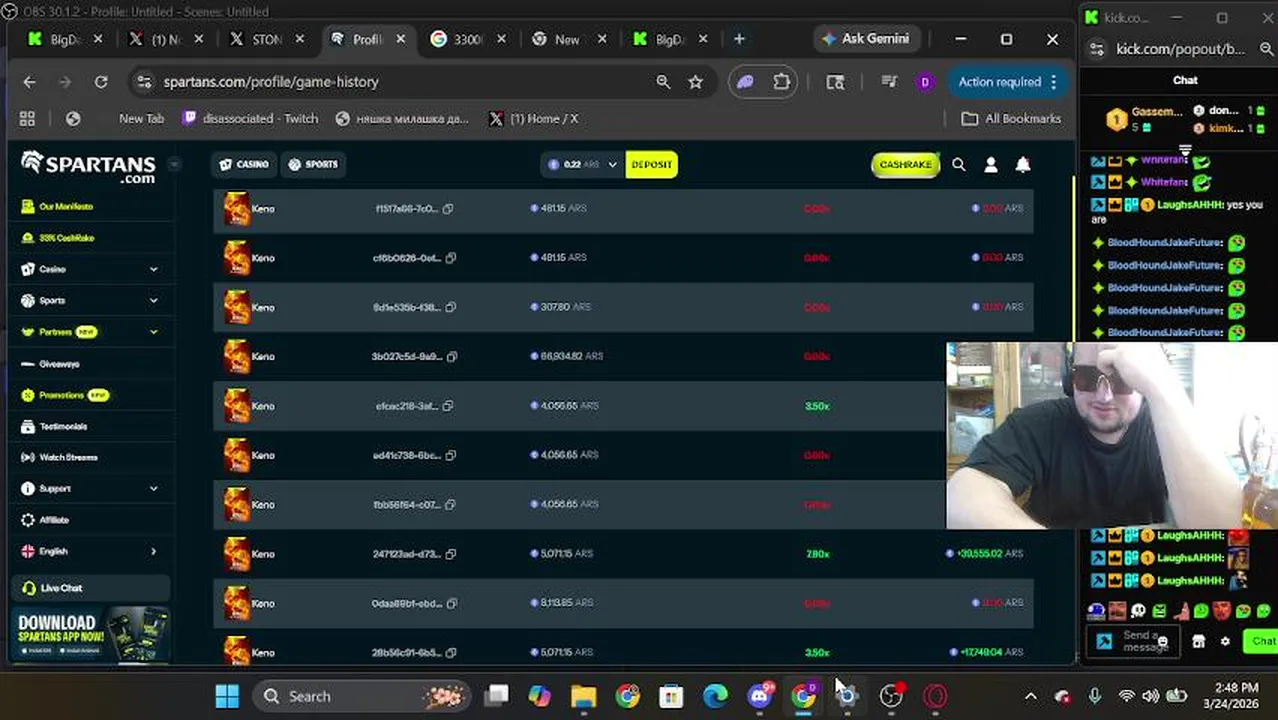Open Chrome three-dot menu
1278x720 pixels.
pyautogui.click(x=1053, y=82)
